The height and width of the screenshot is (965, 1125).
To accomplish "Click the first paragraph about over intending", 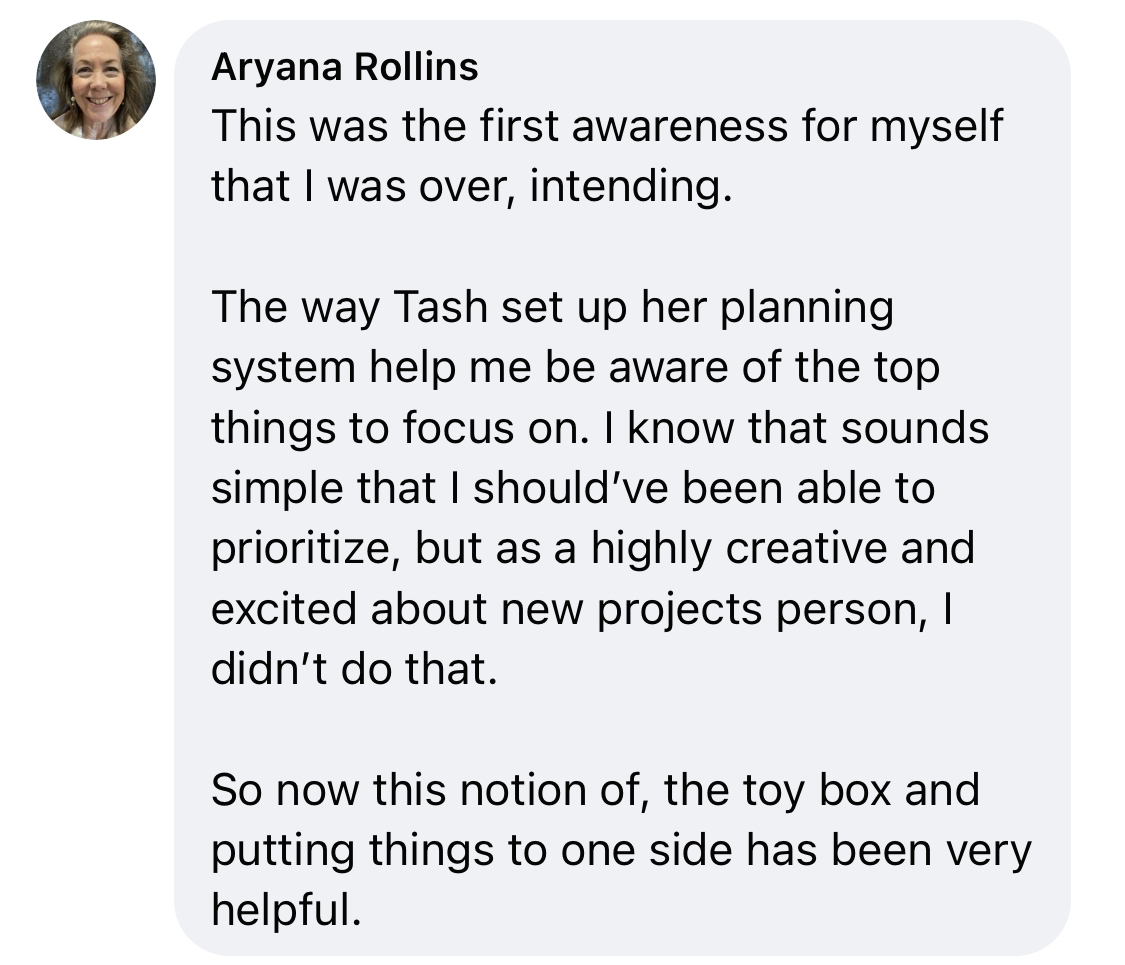I will pyautogui.click(x=605, y=157).
